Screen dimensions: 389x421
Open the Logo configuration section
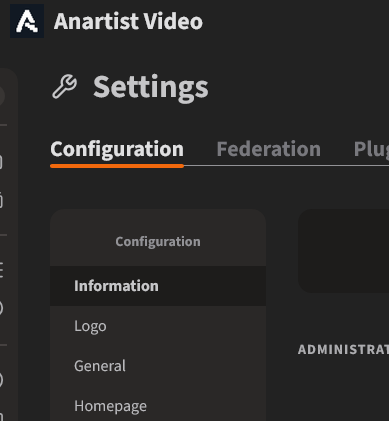click(158, 326)
